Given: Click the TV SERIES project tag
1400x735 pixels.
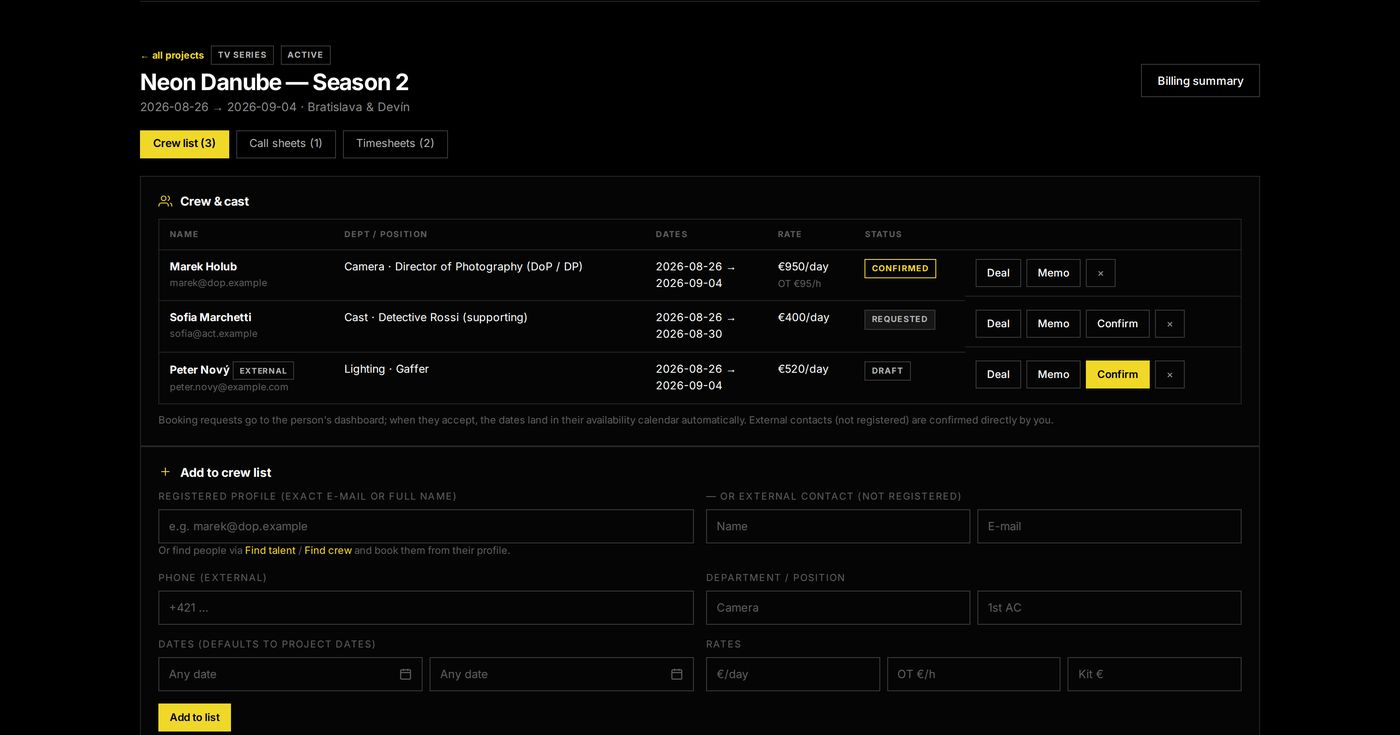Looking at the screenshot, I should coord(242,56).
